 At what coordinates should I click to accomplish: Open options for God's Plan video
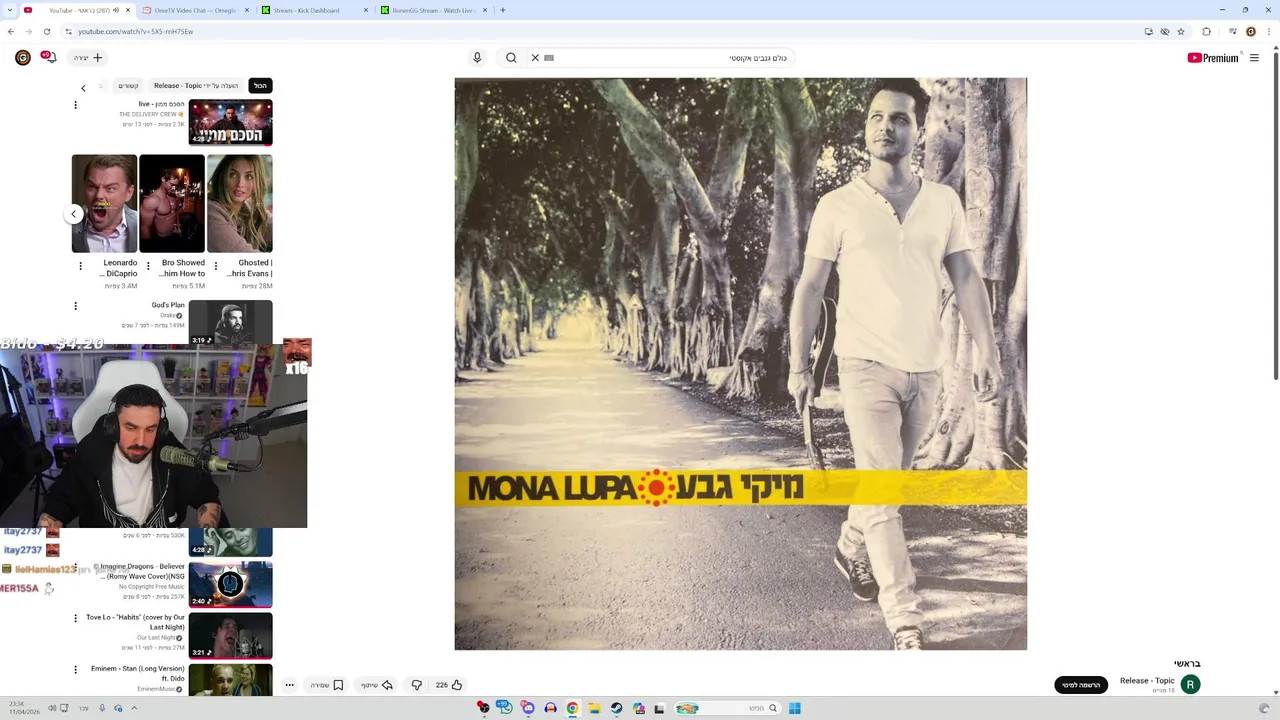(x=75, y=306)
